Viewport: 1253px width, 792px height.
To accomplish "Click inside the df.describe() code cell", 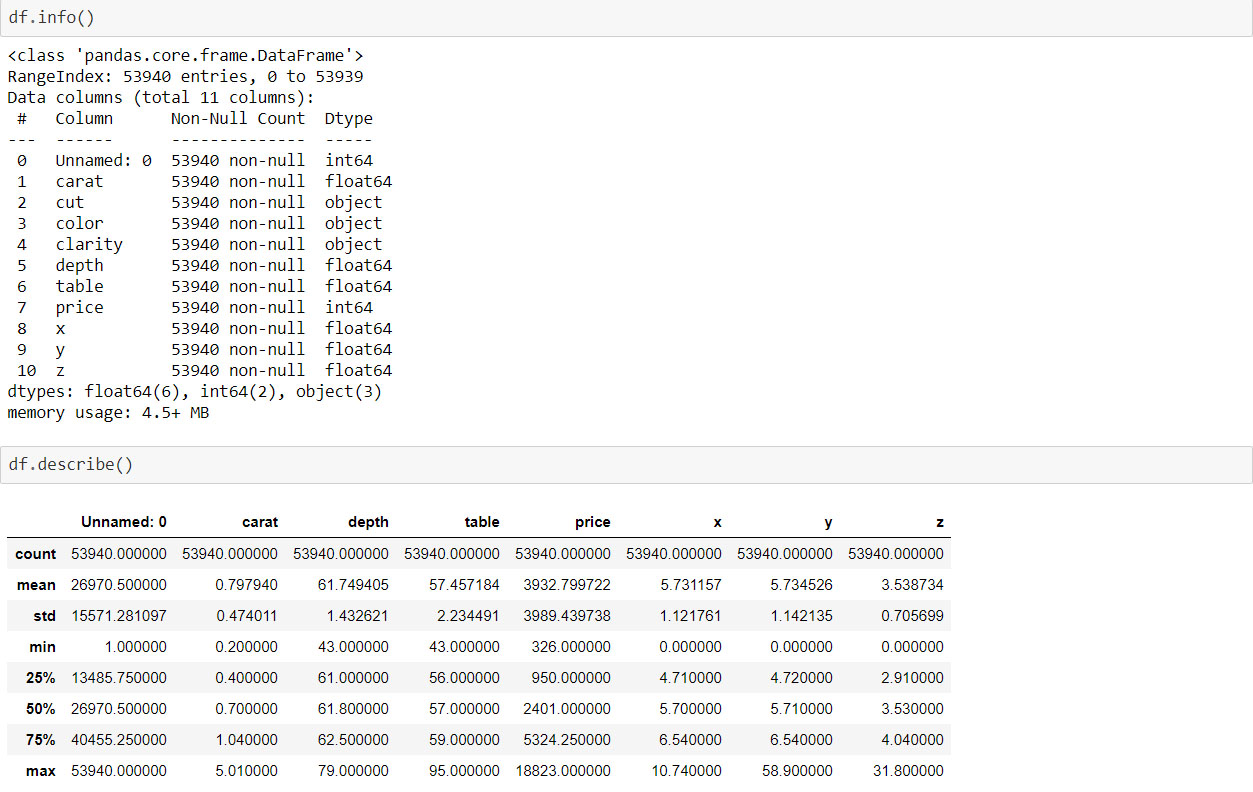I will [x=626, y=465].
